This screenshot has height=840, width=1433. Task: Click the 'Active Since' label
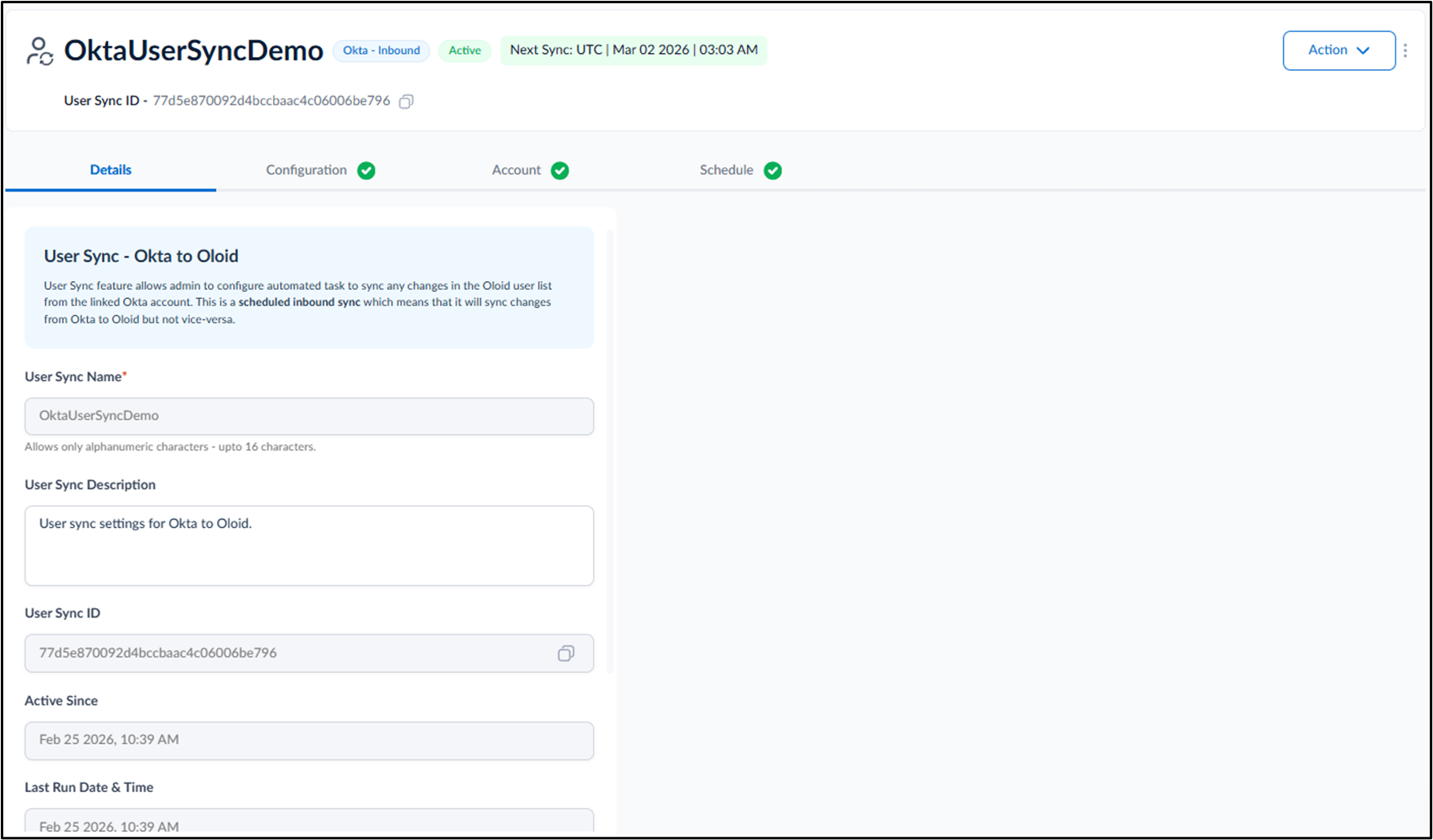point(61,701)
